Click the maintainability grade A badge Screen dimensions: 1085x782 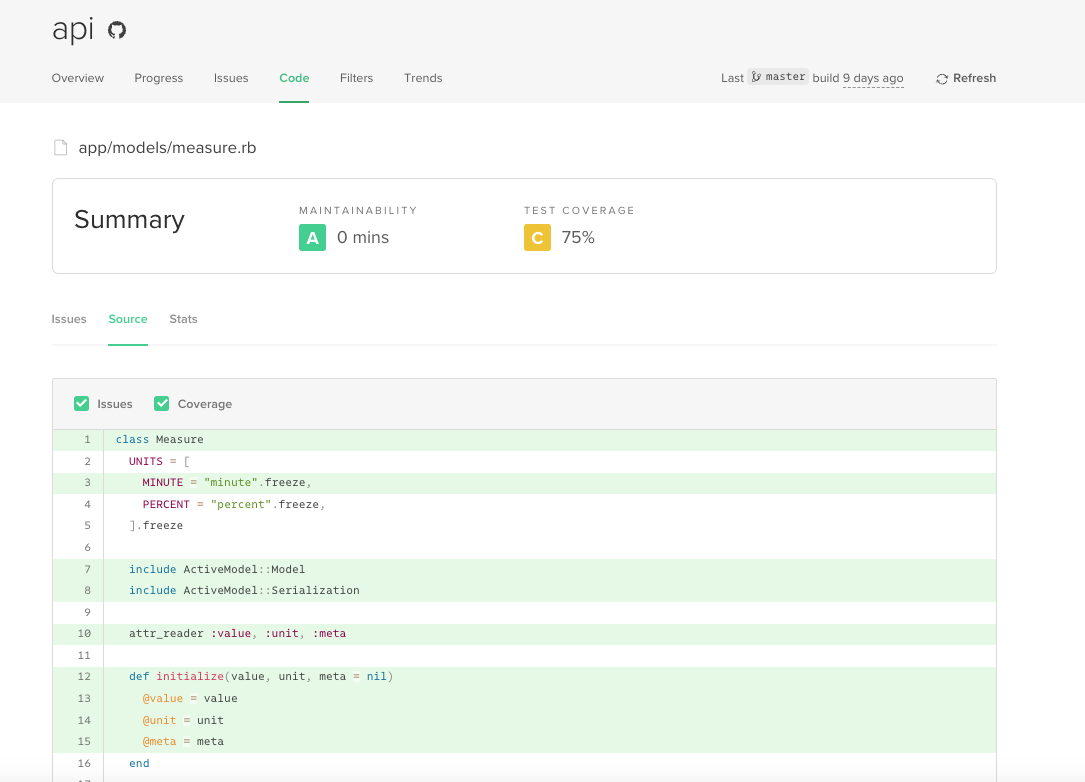(x=312, y=237)
